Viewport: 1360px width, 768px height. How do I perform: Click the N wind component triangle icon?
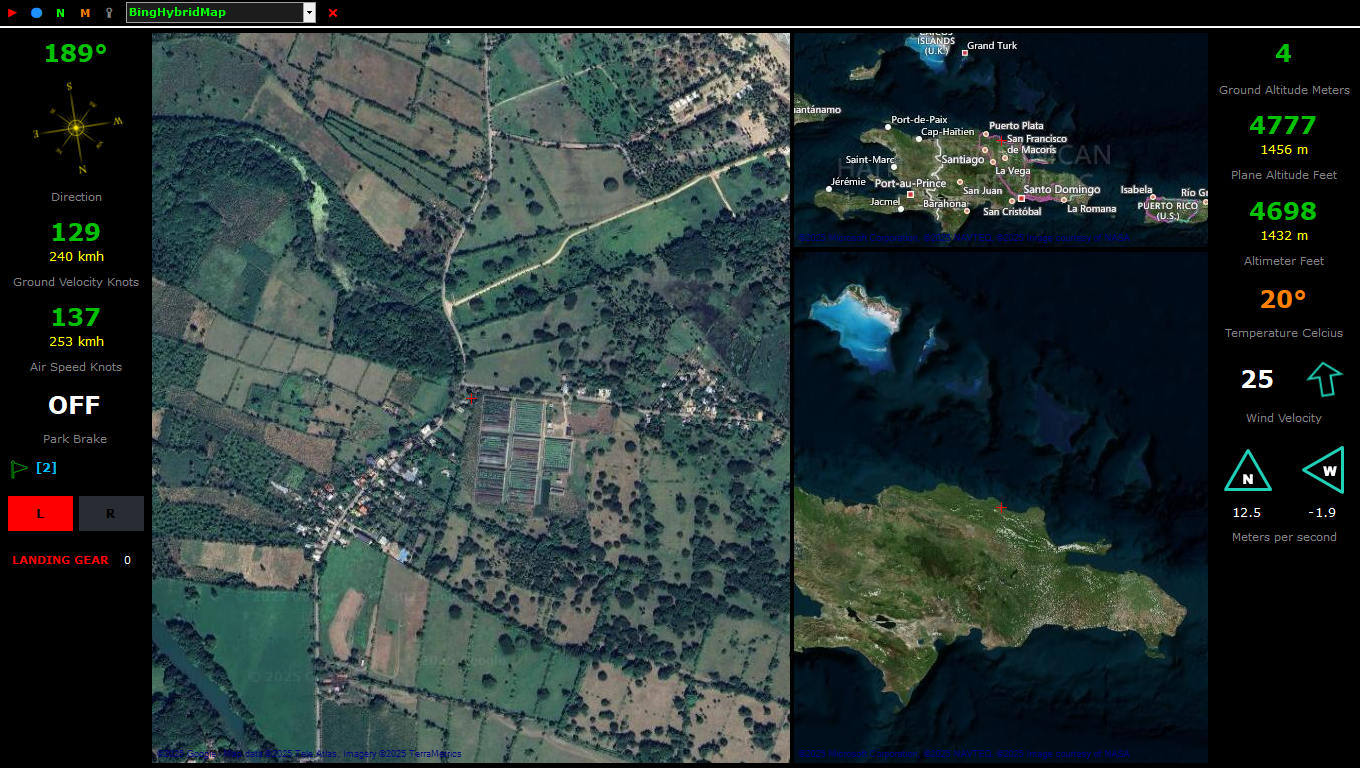pyautogui.click(x=1247, y=473)
